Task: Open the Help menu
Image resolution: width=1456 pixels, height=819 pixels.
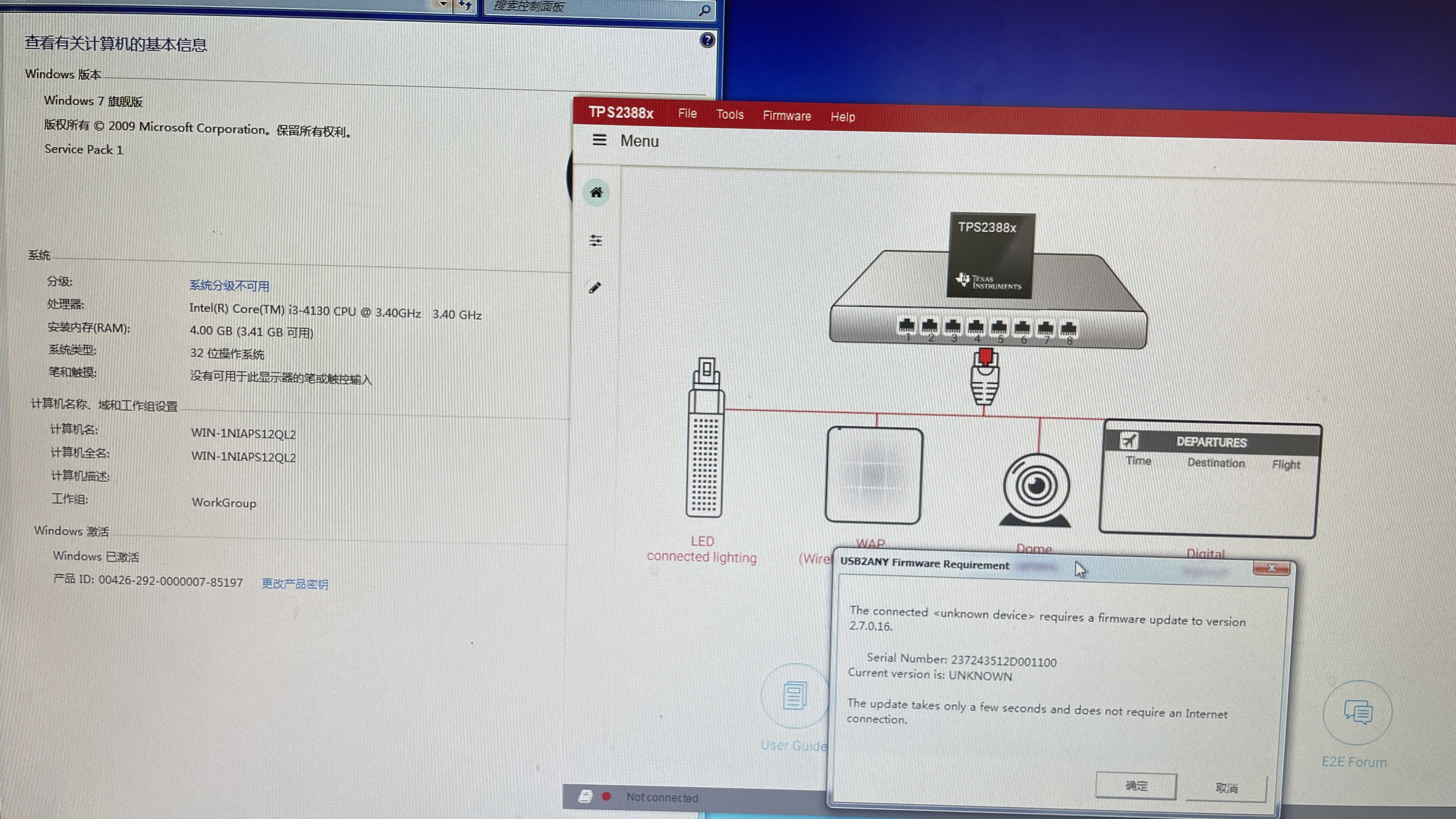Action: point(842,117)
